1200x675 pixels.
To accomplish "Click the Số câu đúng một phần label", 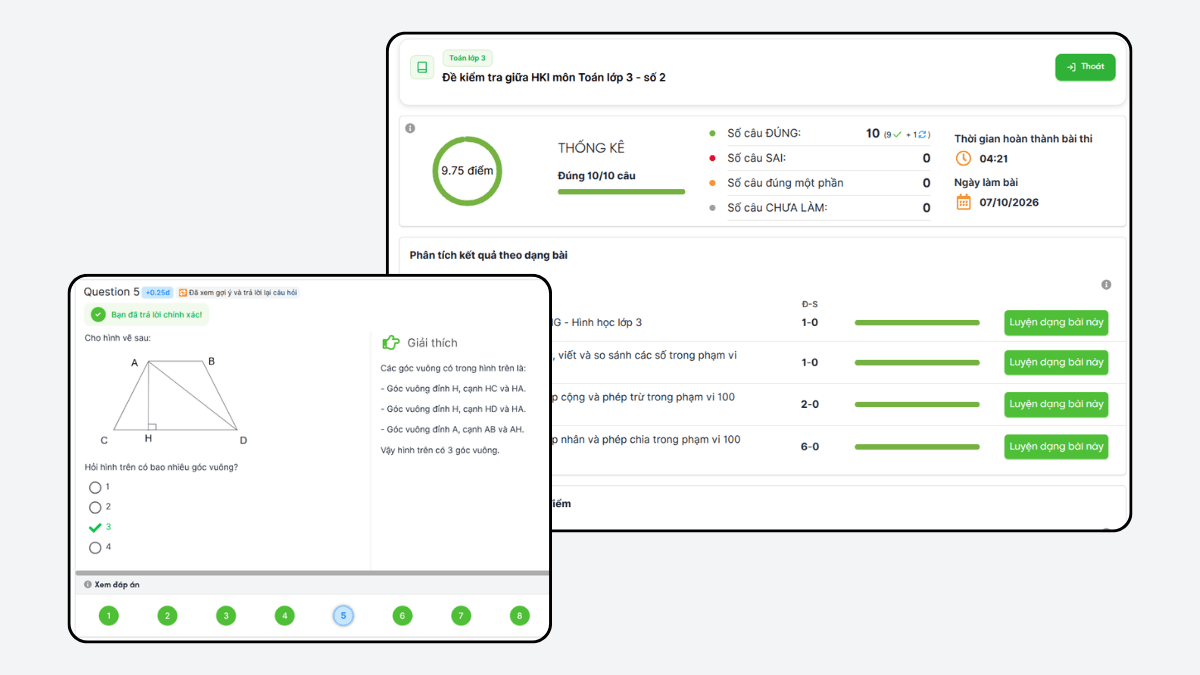I will pos(785,183).
